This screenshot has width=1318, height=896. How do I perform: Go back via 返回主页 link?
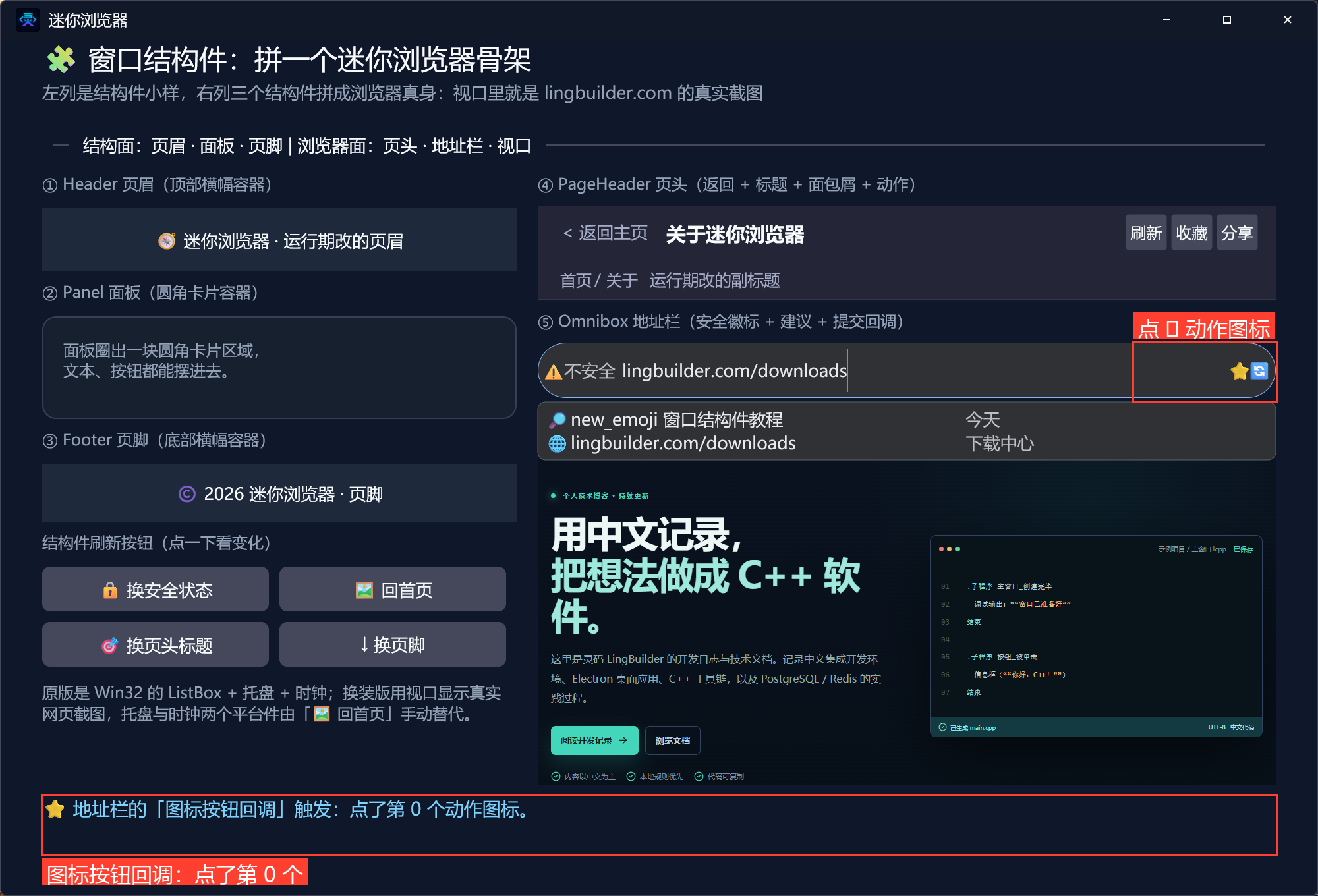click(x=606, y=233)
